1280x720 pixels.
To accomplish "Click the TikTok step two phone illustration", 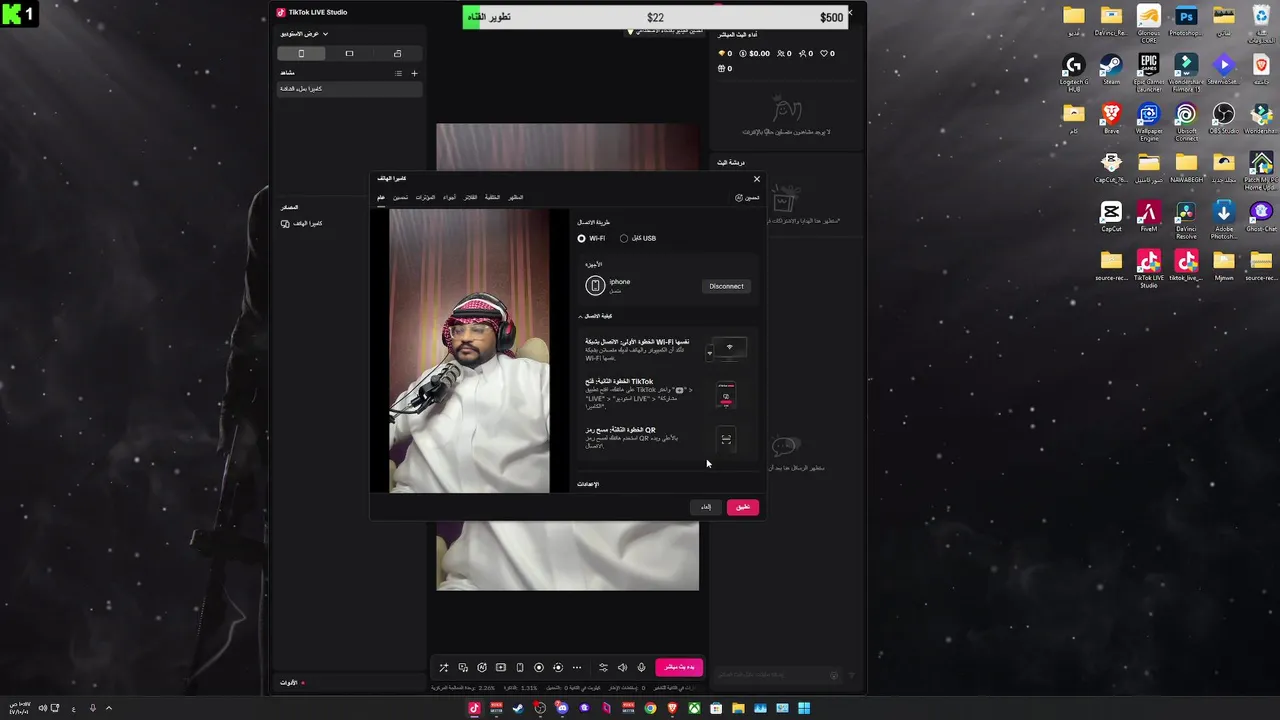I will click(x=726, y=396).
